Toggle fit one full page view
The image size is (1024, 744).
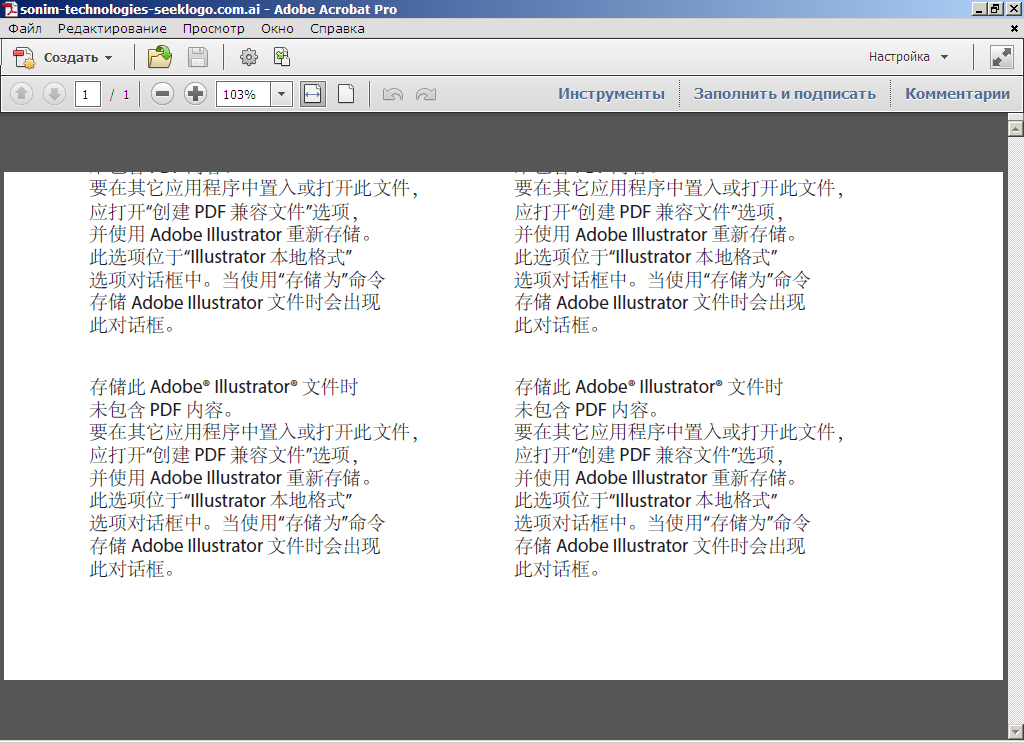346,94
